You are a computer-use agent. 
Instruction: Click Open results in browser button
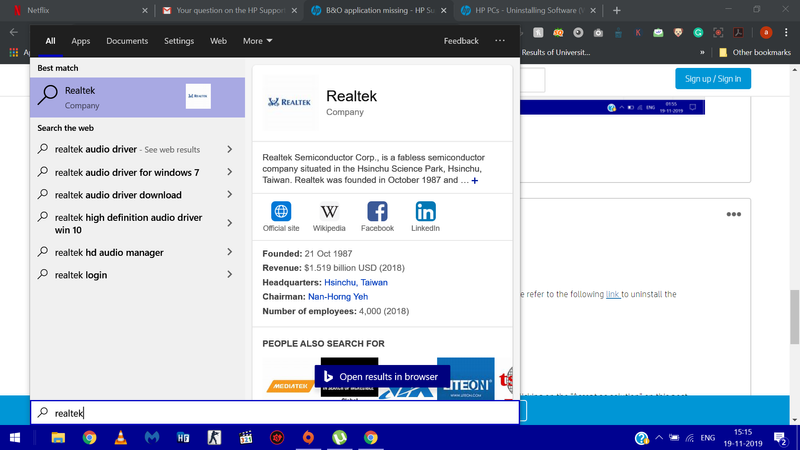pyautogui.click(x=380, y=377)
